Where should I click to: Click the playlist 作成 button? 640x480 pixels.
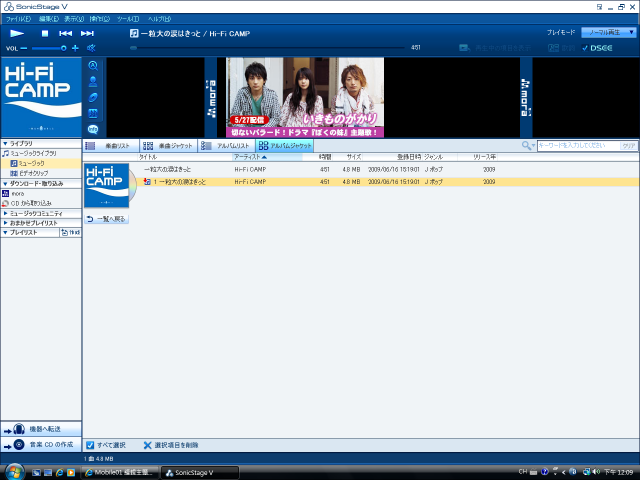(71, 233)
